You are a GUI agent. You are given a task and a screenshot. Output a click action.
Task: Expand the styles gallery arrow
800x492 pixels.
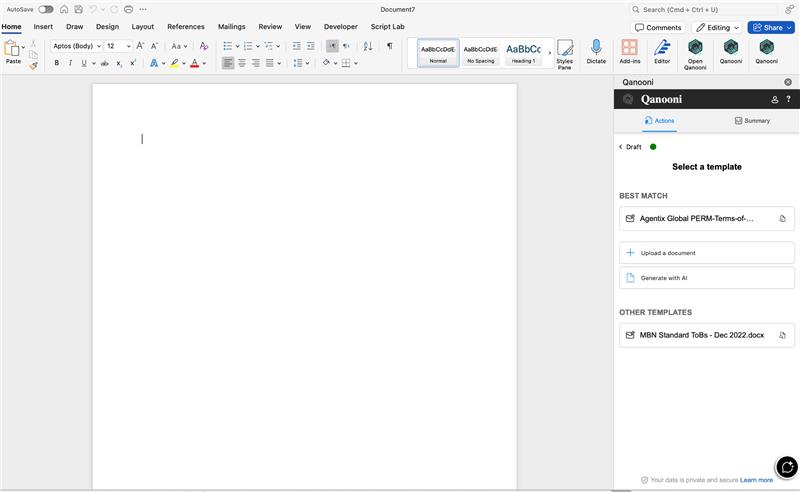pyautogui.click(x=549, y=53)
